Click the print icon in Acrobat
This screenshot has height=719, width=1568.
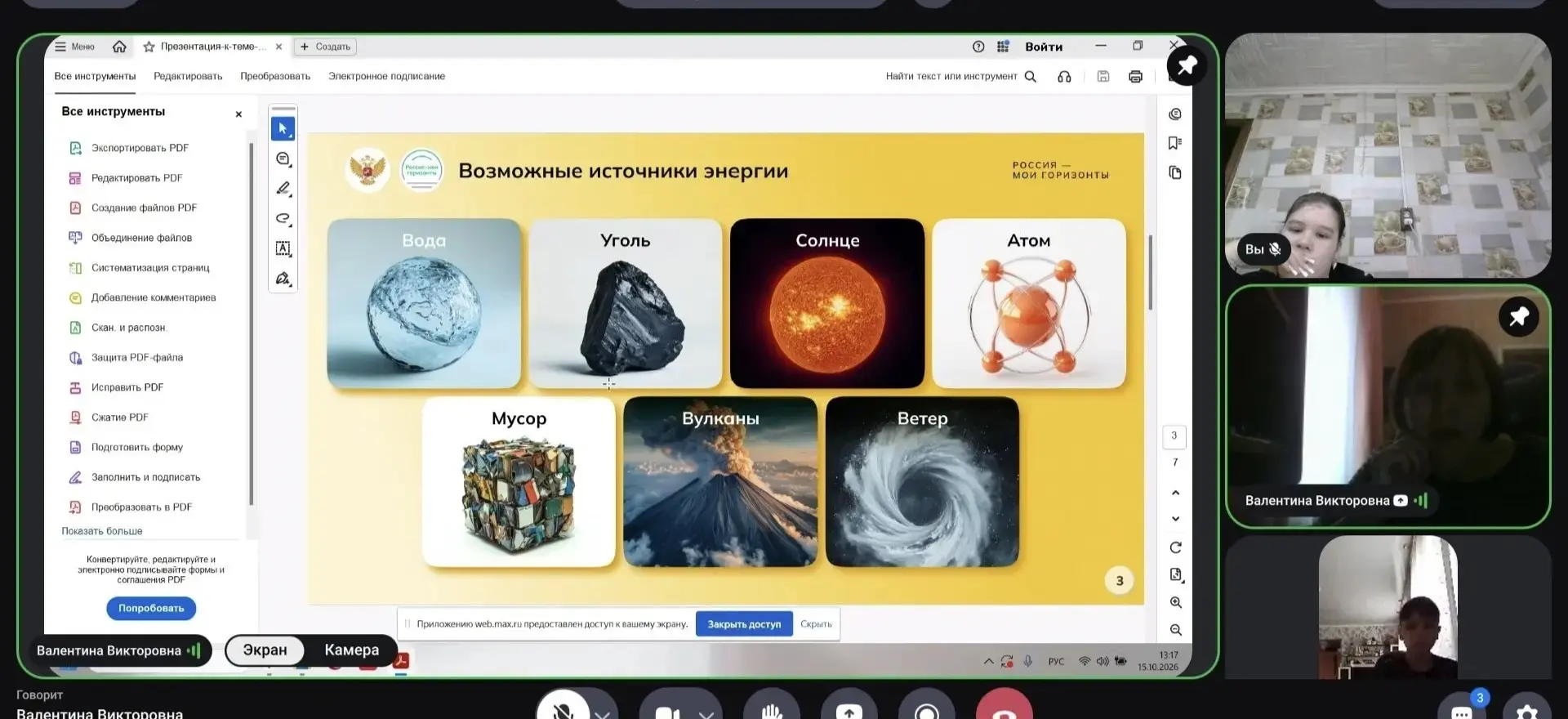(1135, 76)
